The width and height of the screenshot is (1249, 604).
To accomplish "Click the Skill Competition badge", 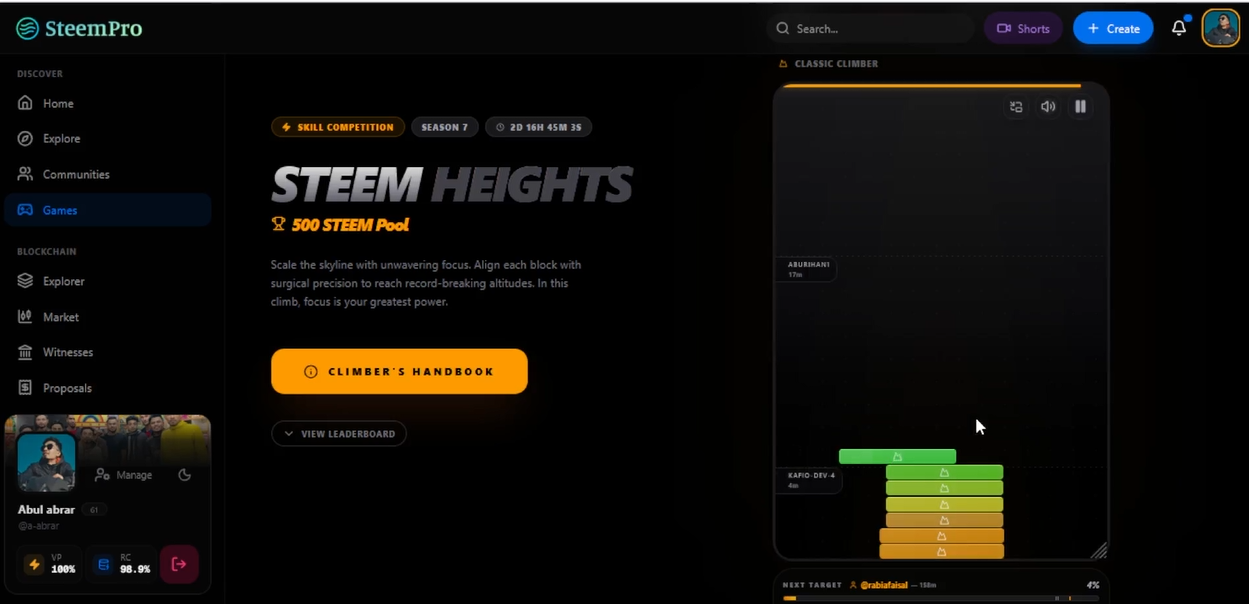I will click(338, 127).
